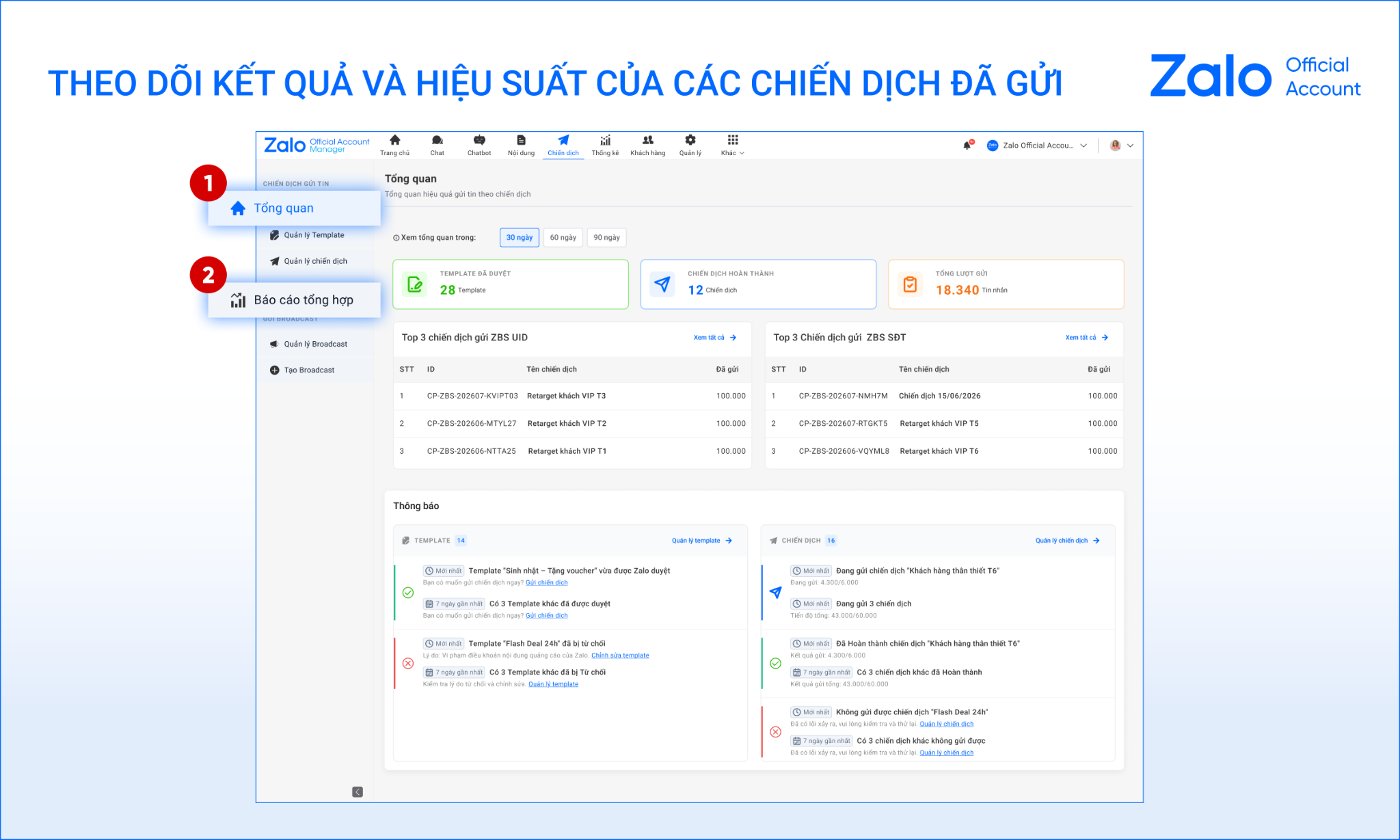
Task: Open Quản lý Broadcast menu item
Action: click(x=316, y=344)
